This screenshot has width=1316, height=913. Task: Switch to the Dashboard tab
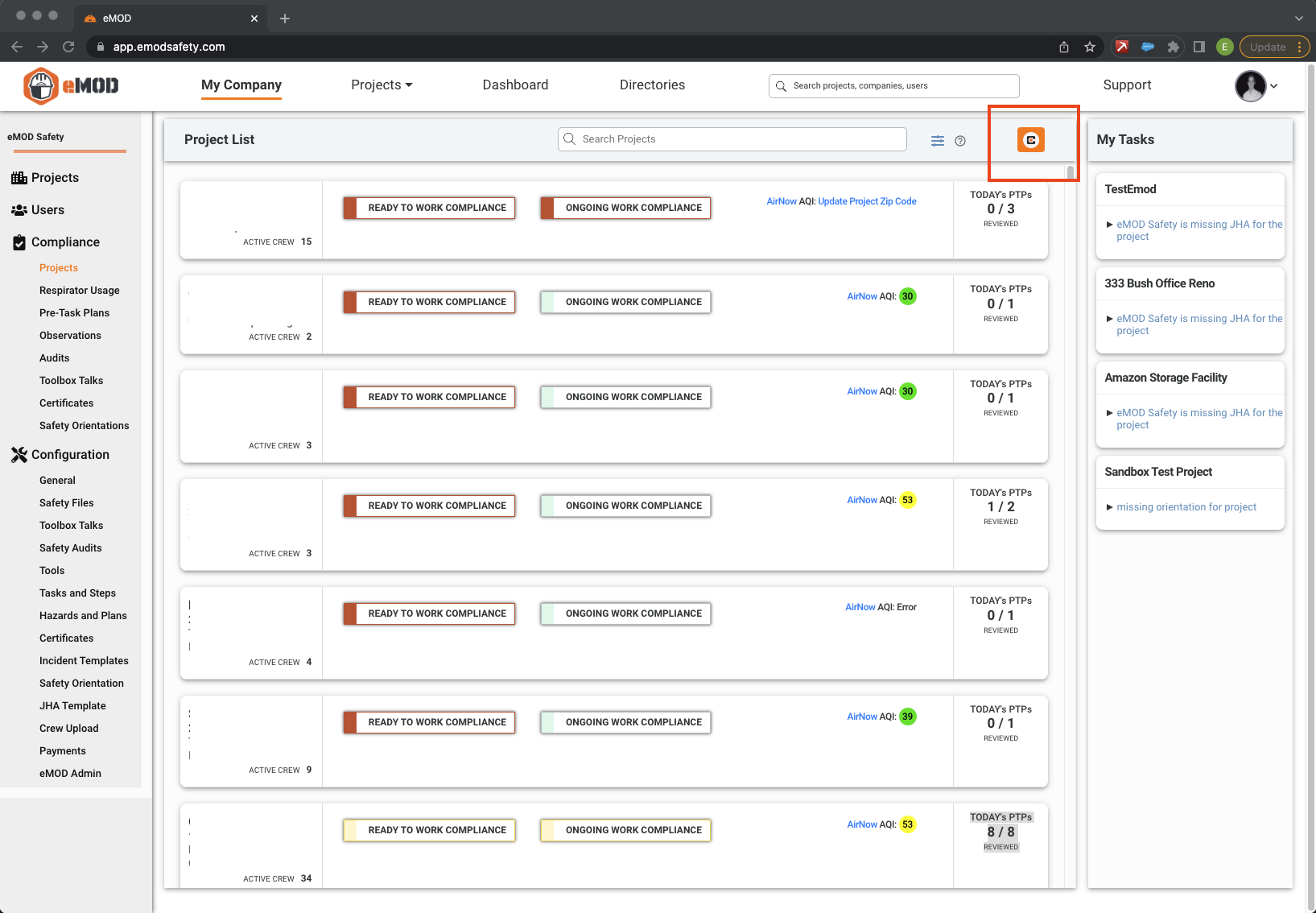(x=515, y=85)
